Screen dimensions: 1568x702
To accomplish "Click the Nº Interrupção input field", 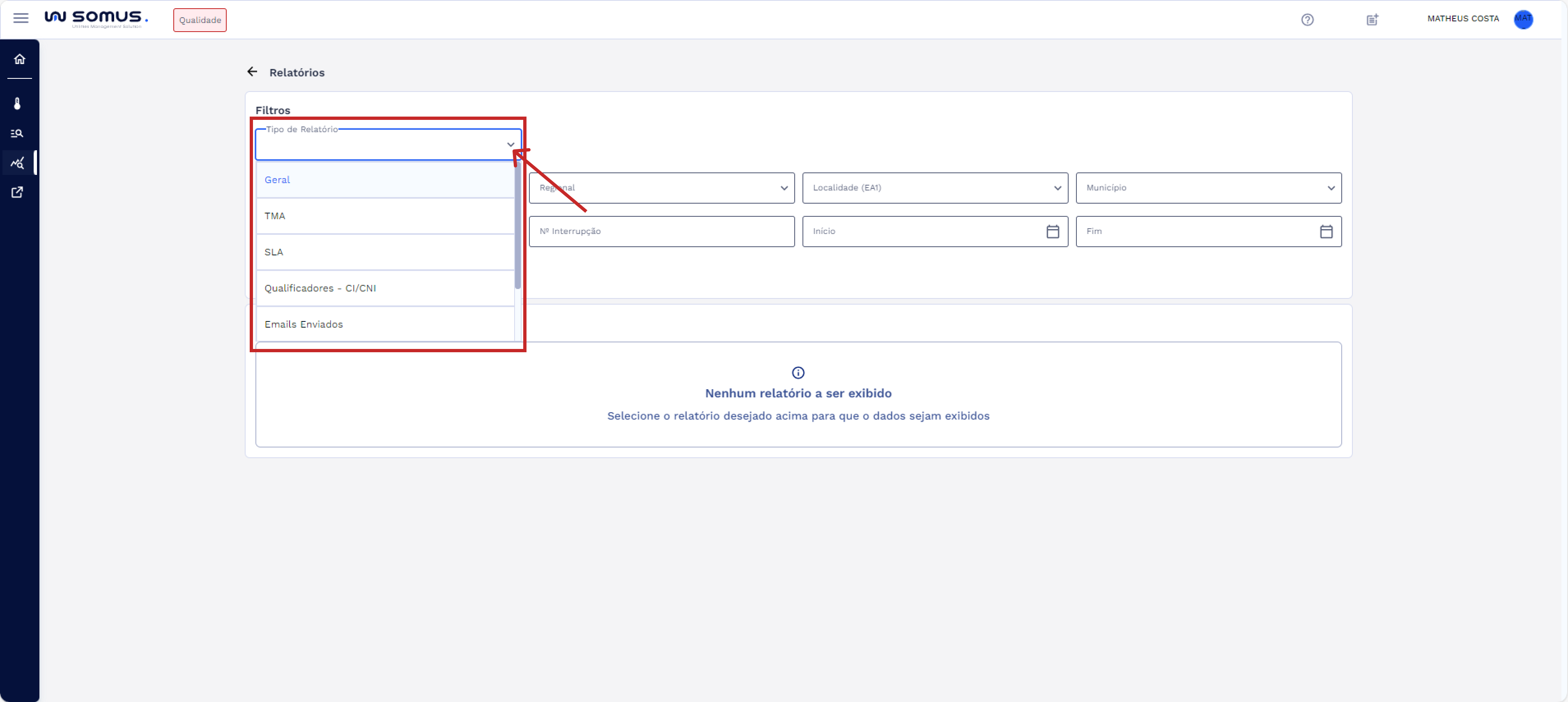I will [661, 231].
